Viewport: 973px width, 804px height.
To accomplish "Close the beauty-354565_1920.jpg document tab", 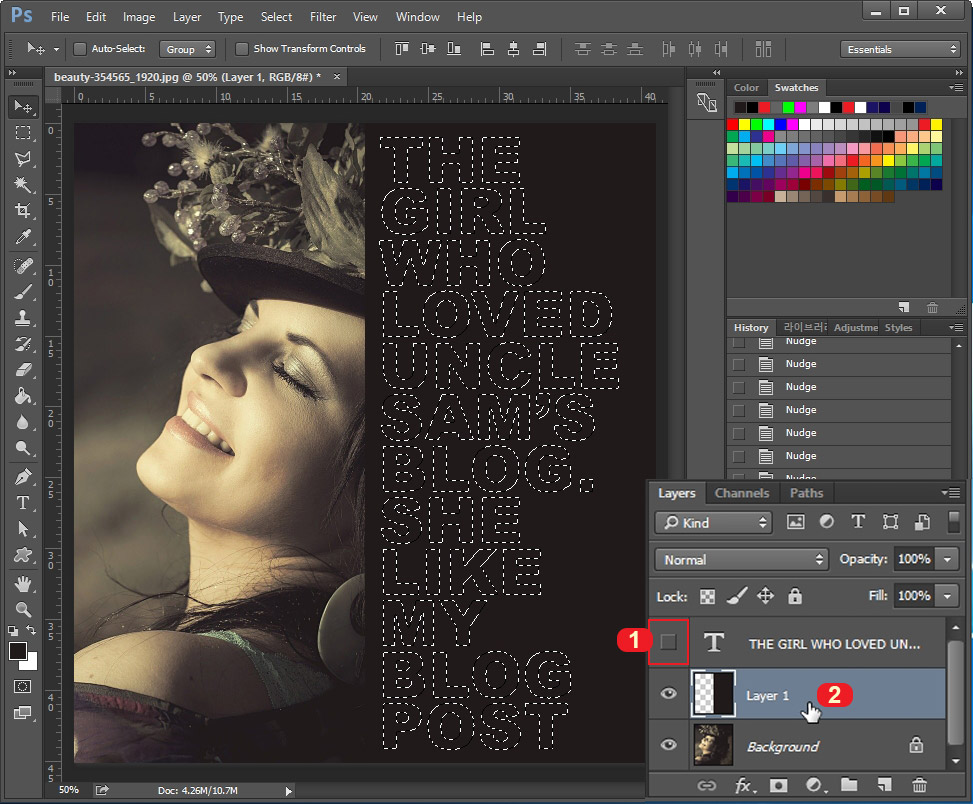I will (x=337, y=76).
